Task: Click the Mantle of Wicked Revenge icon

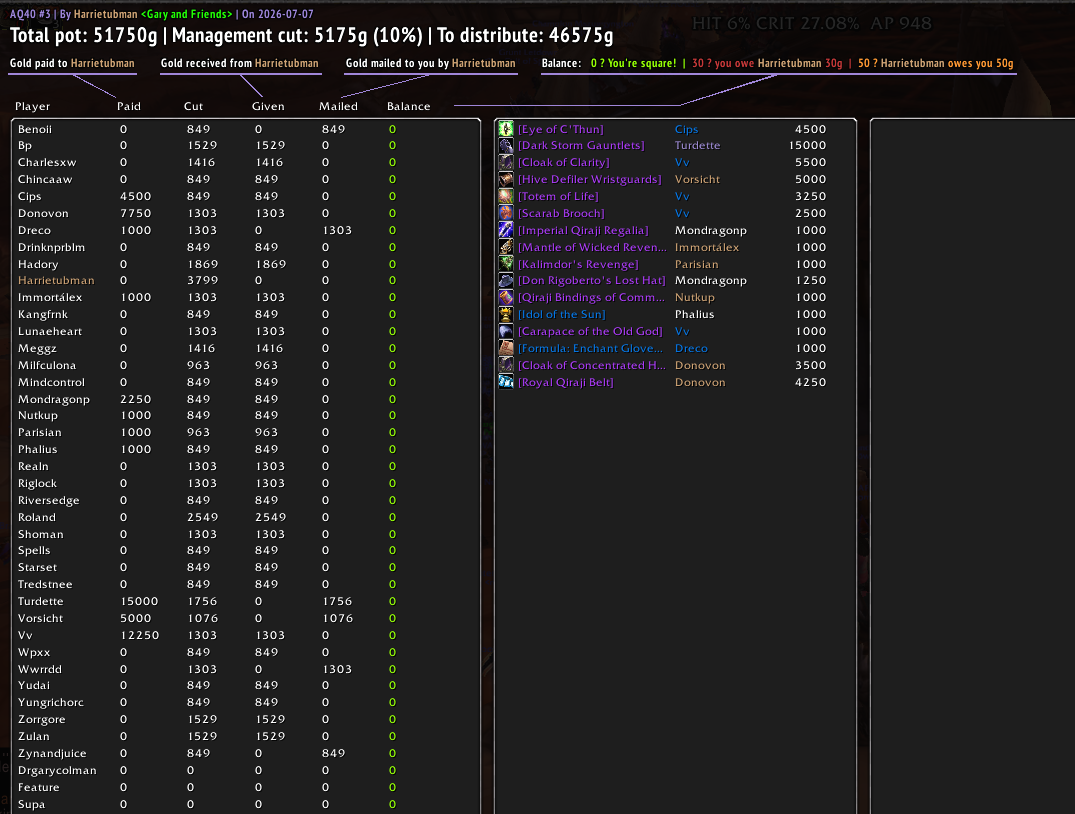Action: 506,247
